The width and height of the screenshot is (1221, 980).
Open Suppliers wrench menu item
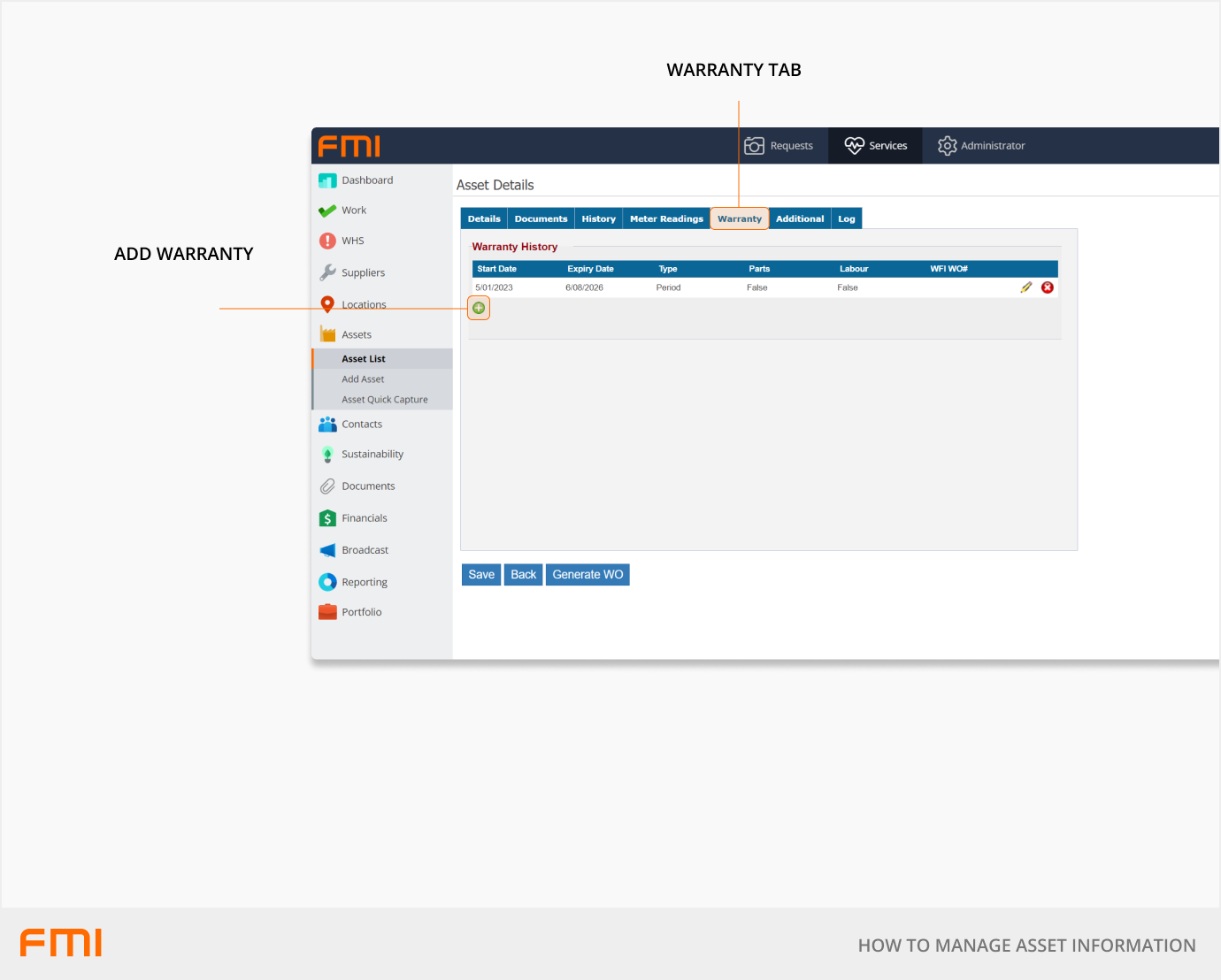tap(363, 272)
